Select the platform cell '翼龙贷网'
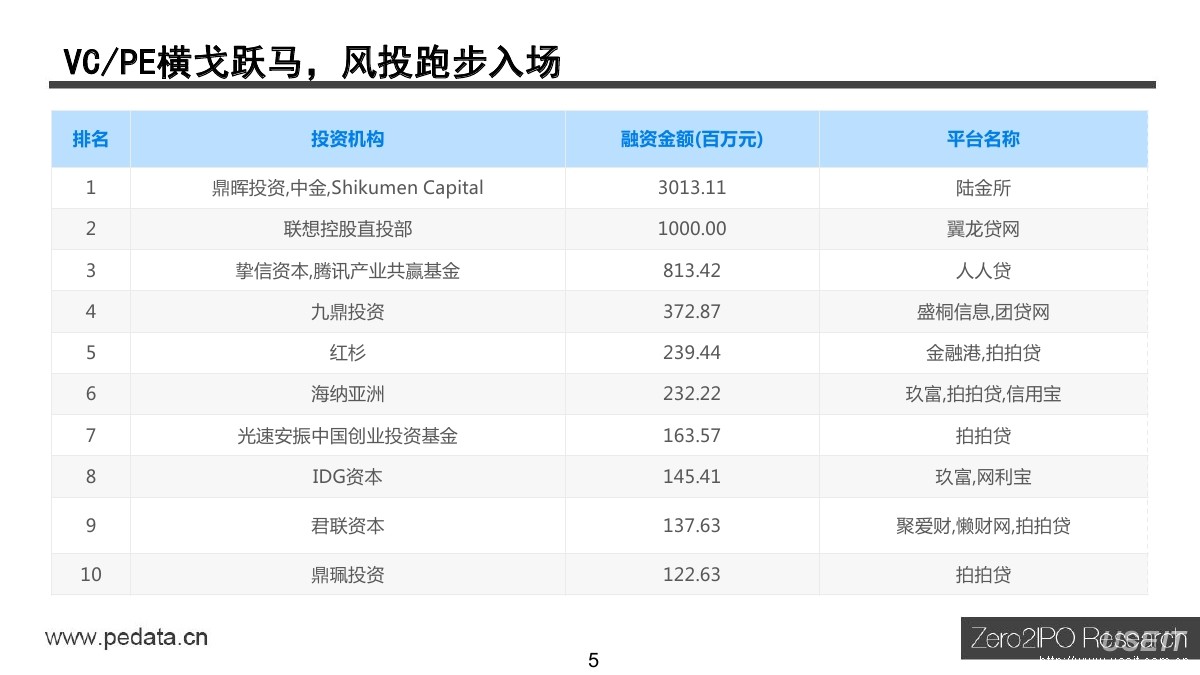The height and width of the screenshot is (675, 1200). [x=983, y=229]
